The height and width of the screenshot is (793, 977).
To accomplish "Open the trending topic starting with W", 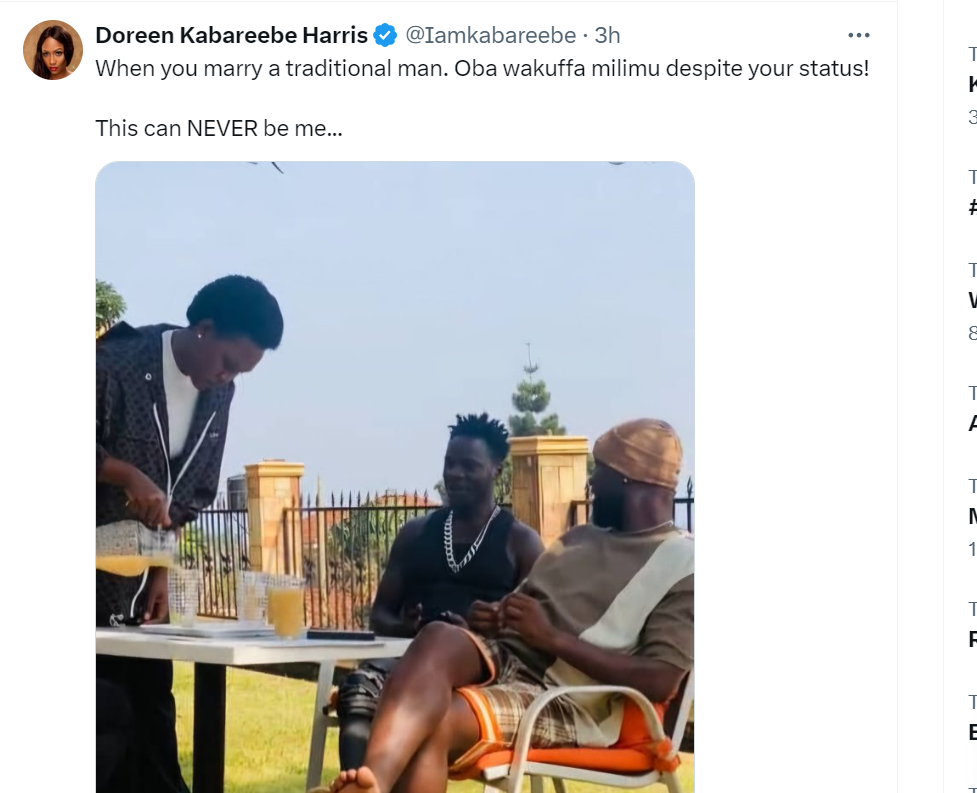I will 972,300.
